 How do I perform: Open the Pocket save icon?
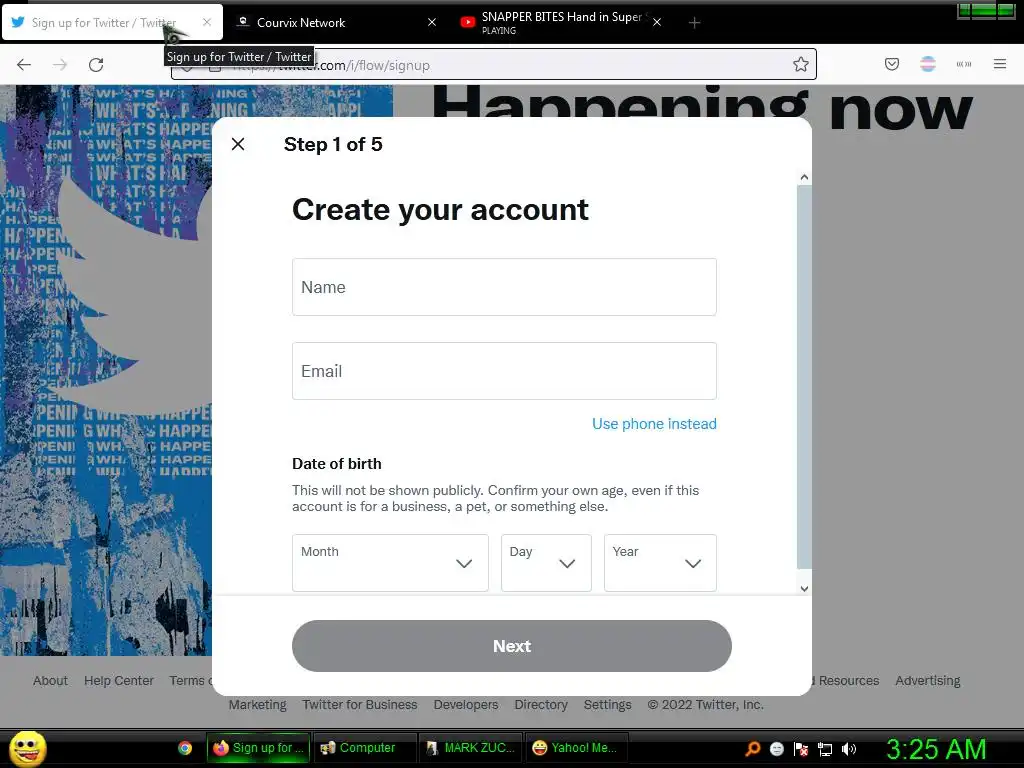click(x=891, y=64)
